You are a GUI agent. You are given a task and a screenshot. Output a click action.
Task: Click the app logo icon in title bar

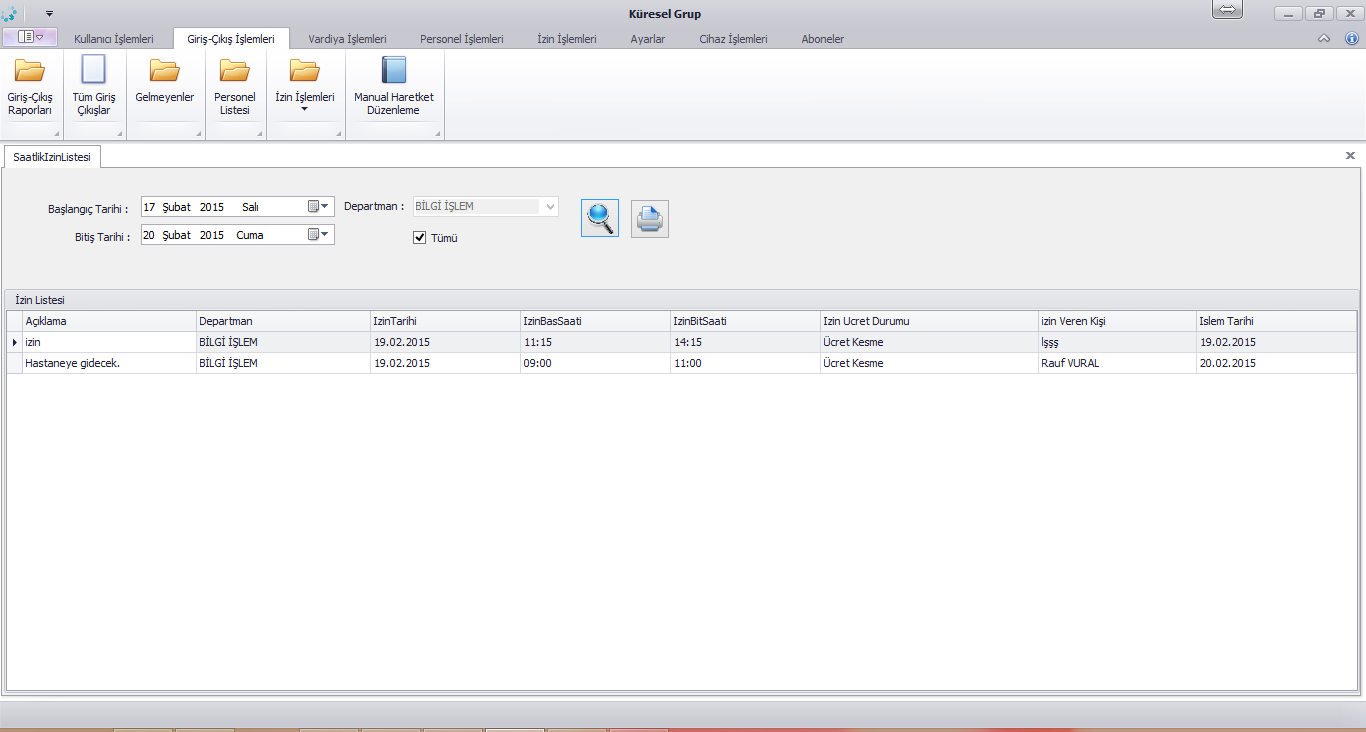9,14
